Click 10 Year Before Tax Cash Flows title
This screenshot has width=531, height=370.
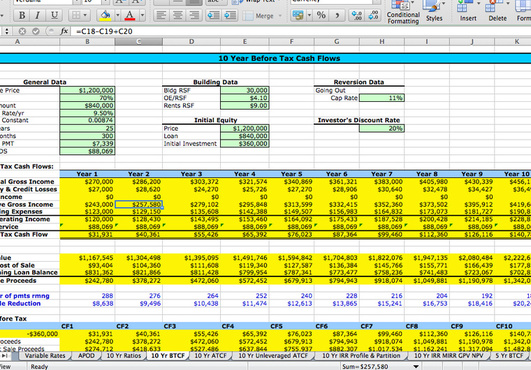279,58
